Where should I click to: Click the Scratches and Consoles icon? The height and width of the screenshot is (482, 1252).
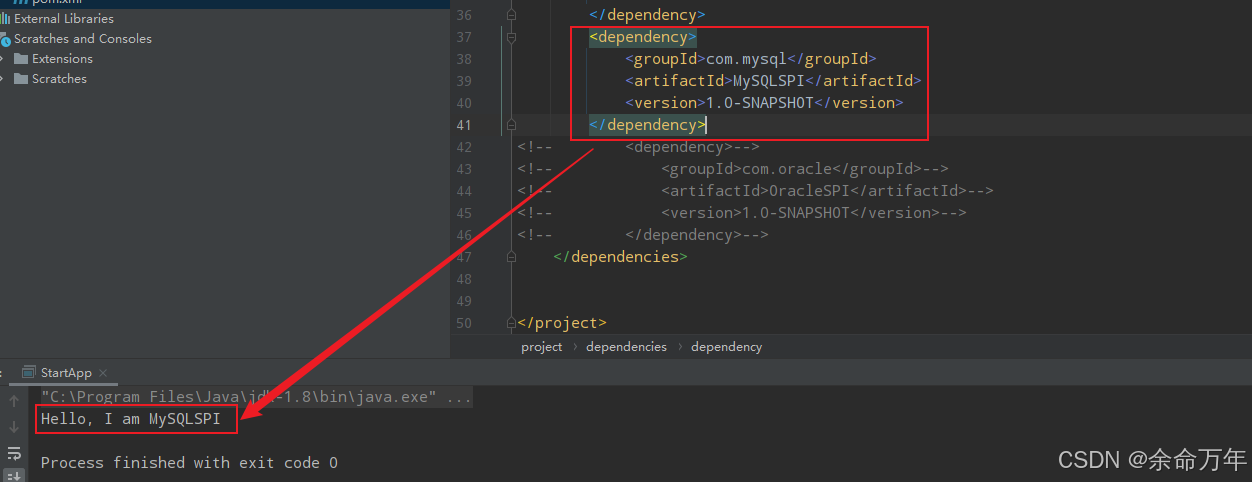click(5, 39)
